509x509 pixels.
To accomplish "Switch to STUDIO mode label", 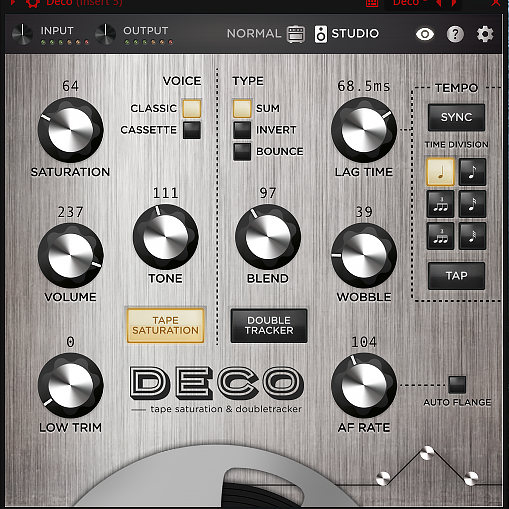I will click(x=355, y=34).
